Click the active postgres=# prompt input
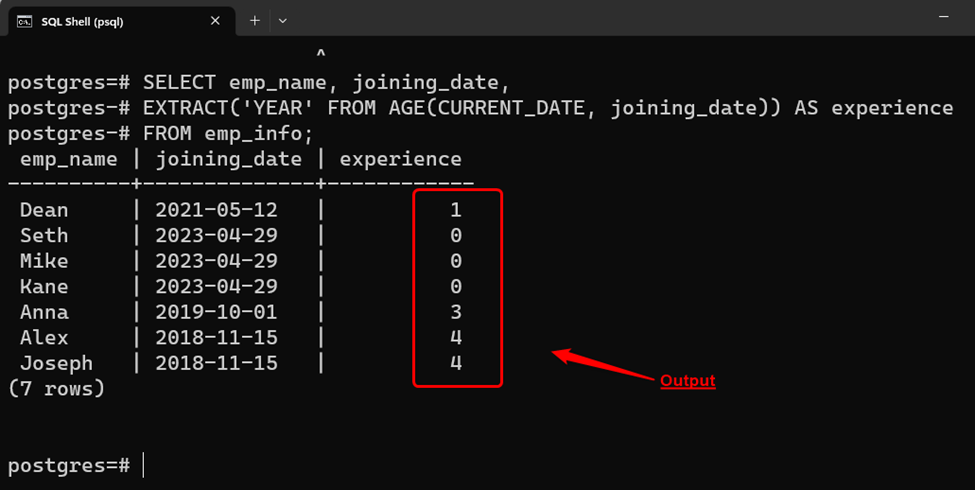Viewport: 975px width, 490px height. (144, 465)
